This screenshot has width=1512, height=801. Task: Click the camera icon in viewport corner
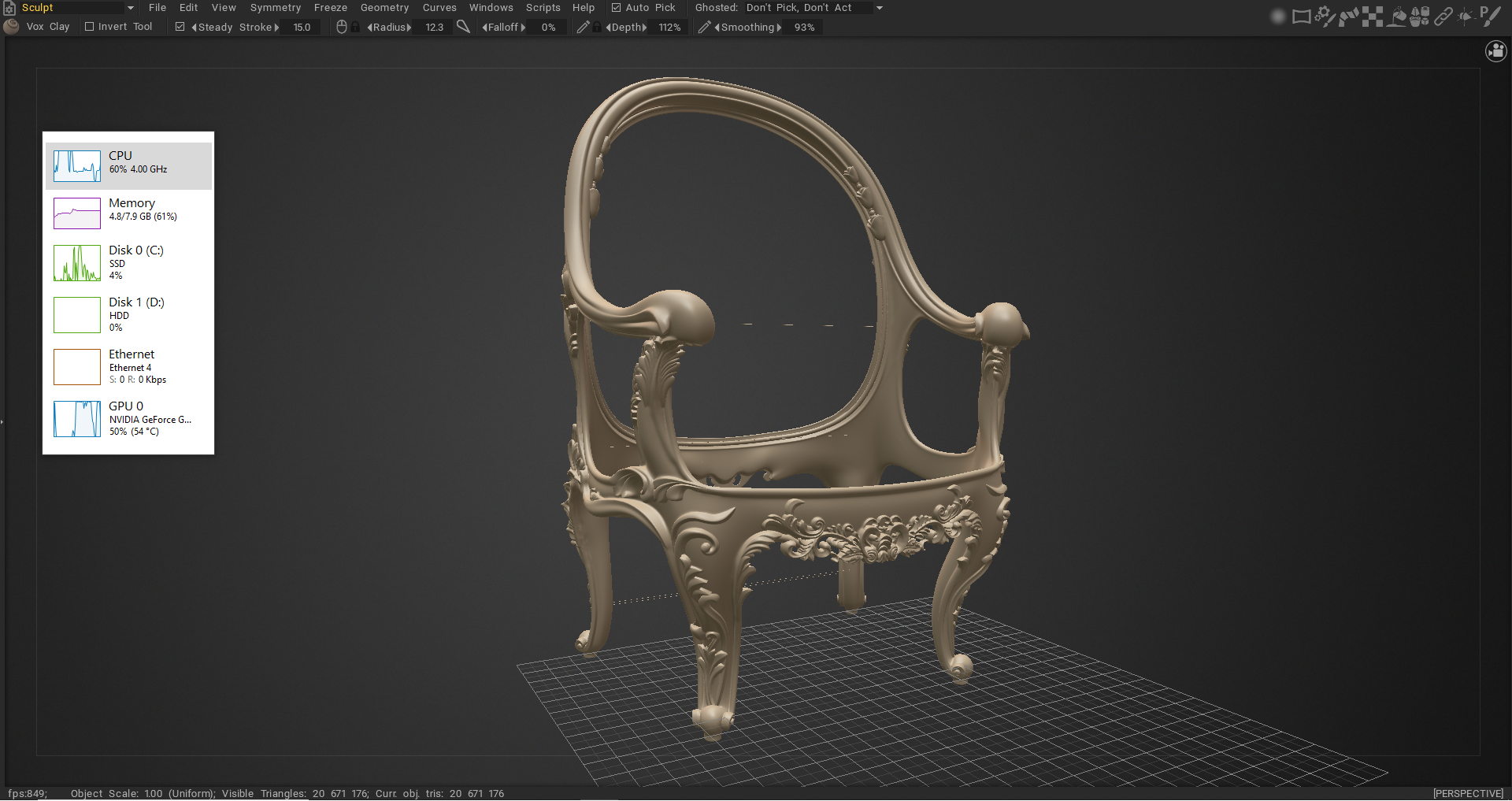(x=1496, y=51)
